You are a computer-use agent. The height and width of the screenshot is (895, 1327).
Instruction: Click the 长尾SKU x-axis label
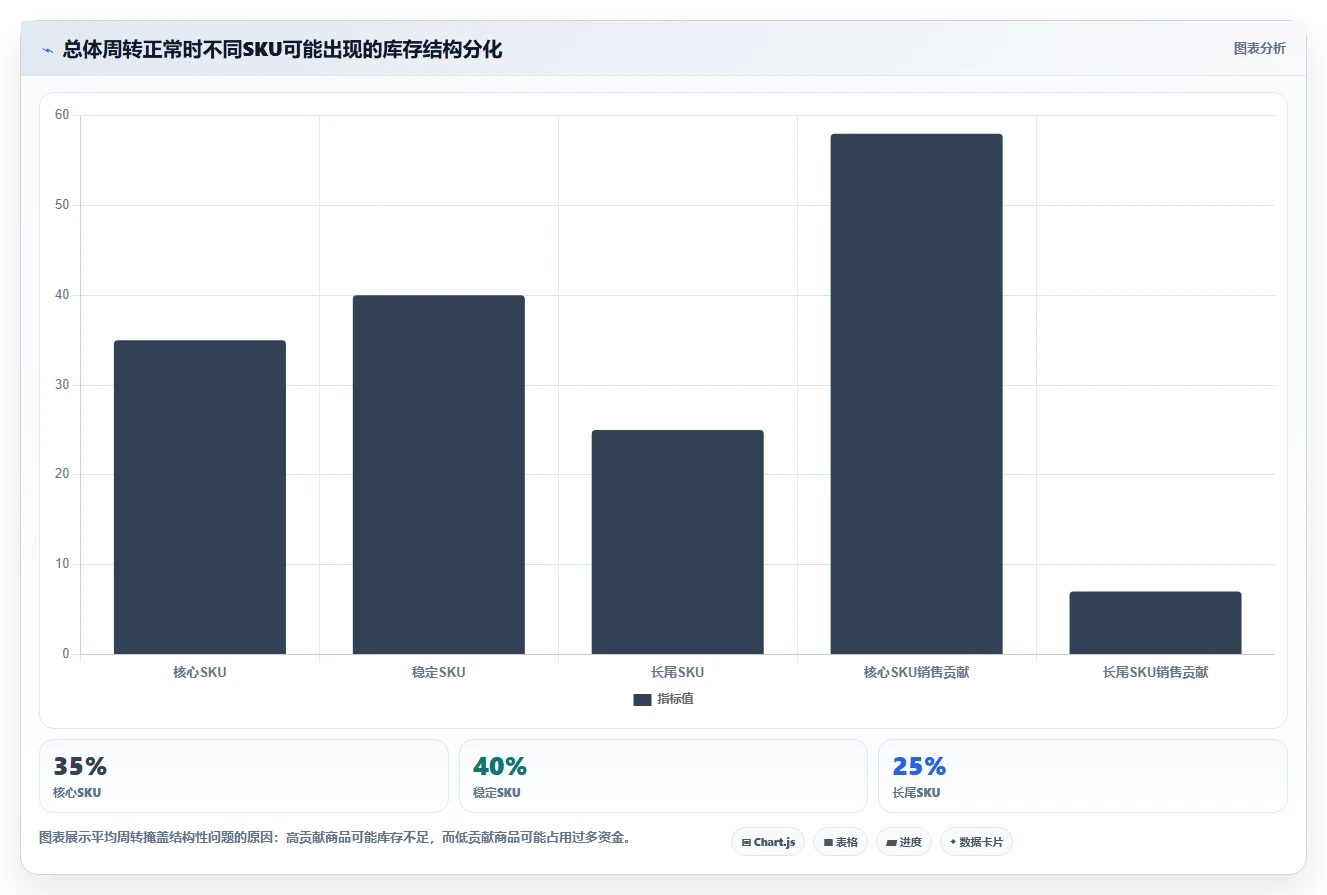click(678, 672)
